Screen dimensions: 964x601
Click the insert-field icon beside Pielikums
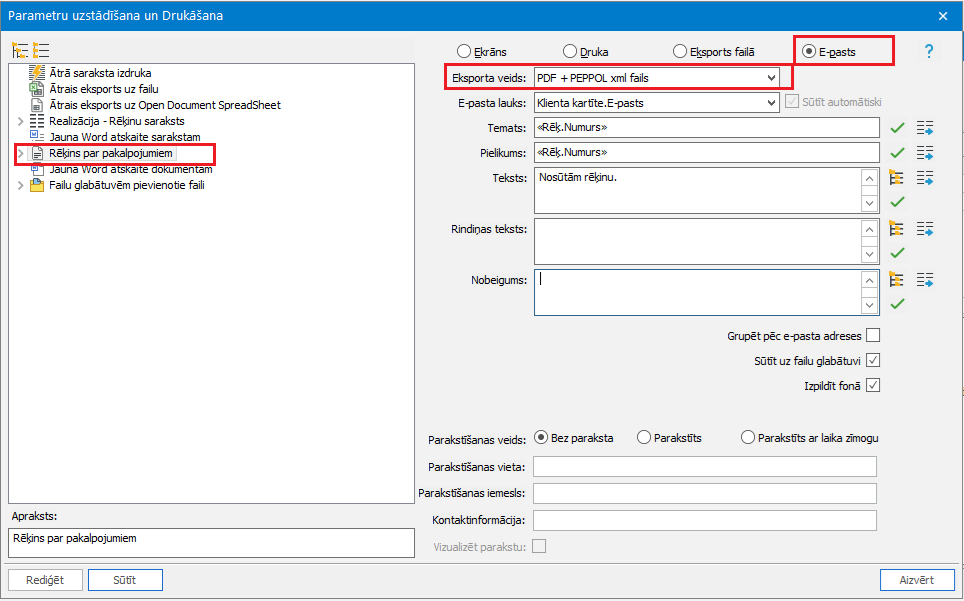click(924, 152)
